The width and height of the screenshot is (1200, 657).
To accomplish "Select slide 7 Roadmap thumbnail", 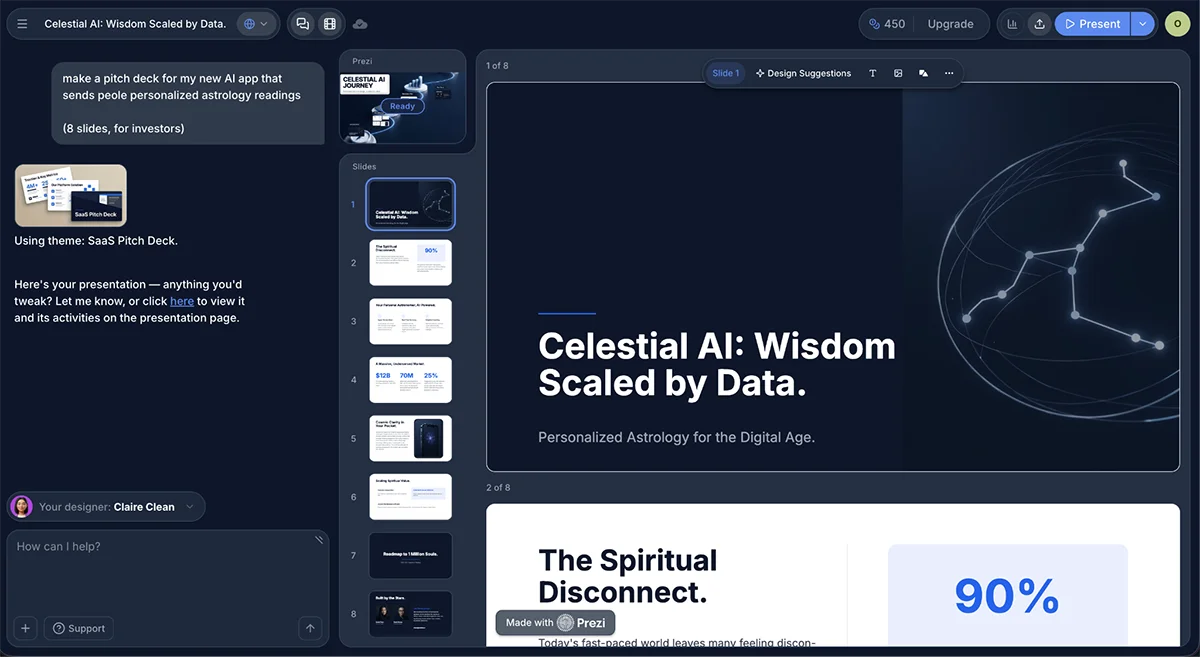I will 411,555.
